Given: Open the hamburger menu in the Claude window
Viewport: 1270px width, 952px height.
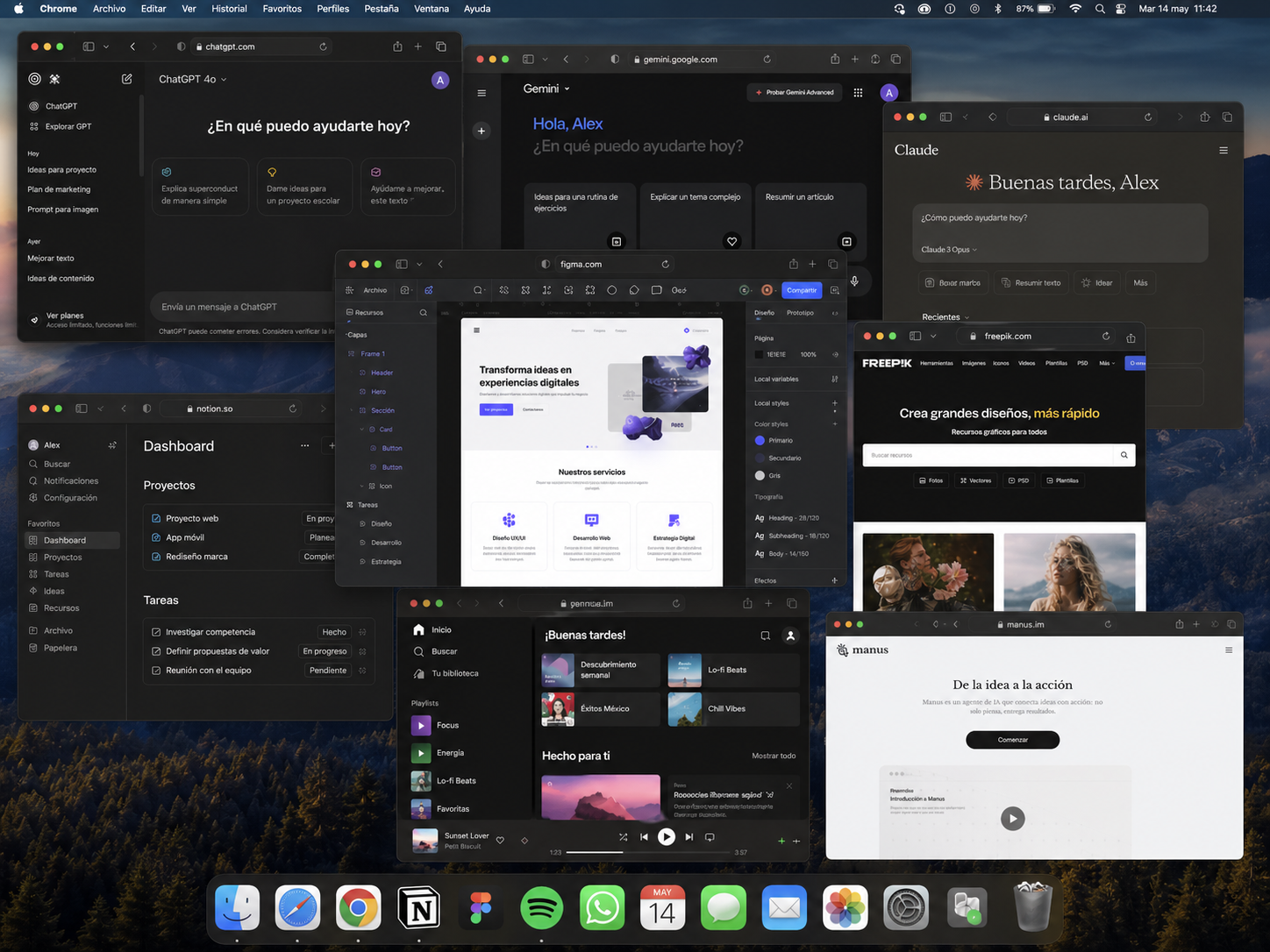Looking at the screenshot, I should (x=1224, y=151).
